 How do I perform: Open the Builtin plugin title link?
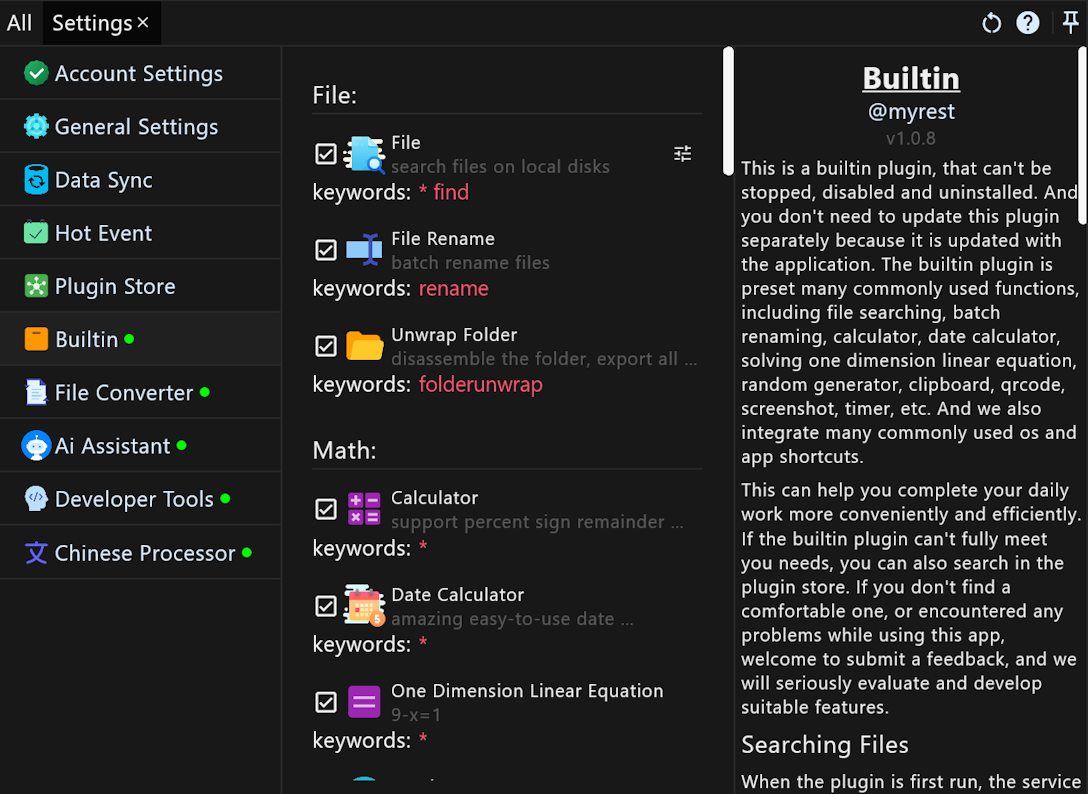point(910,79)
